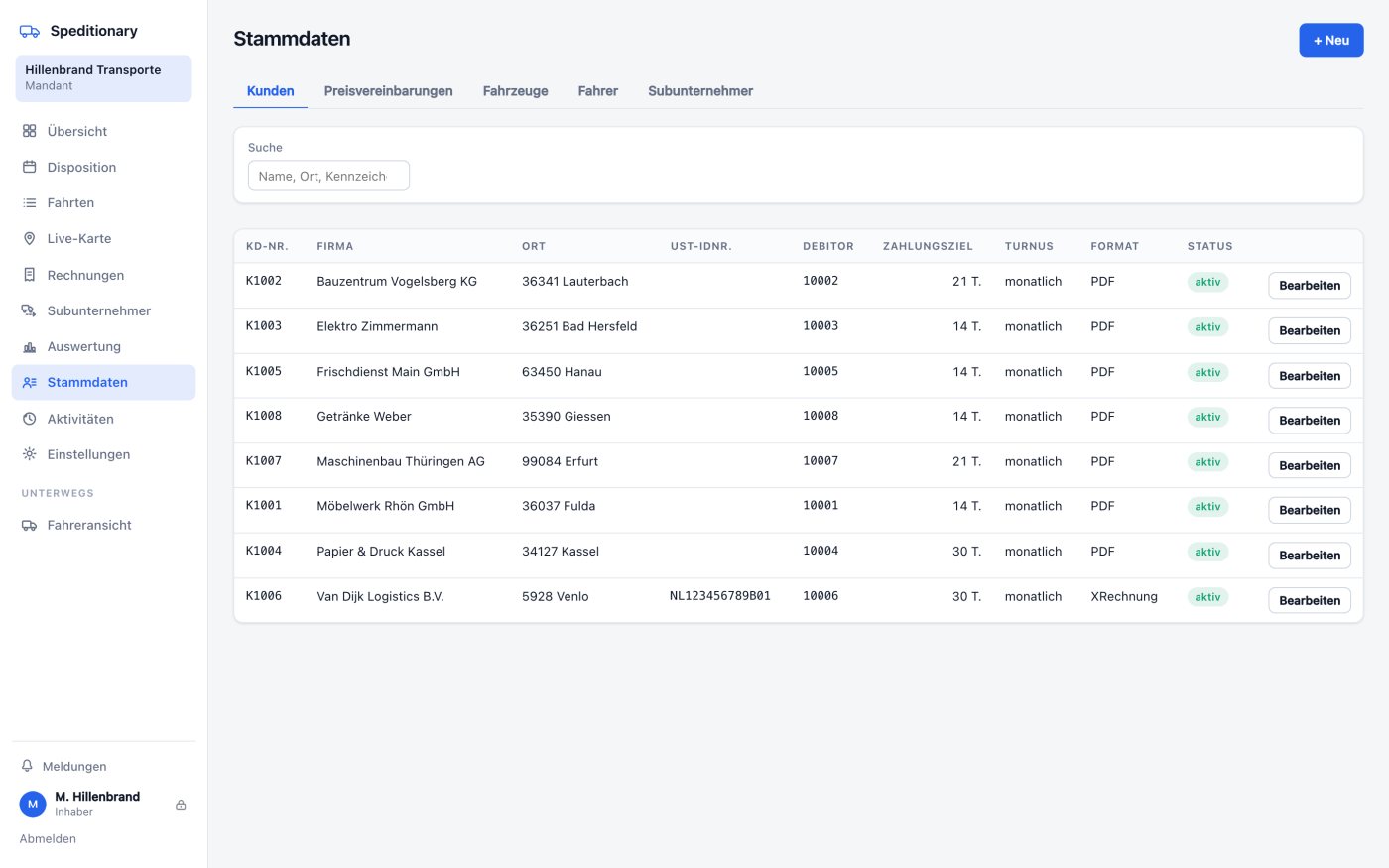
Task: Edit customer Papier & Druck Kassel
Action: click(1310, 556)
